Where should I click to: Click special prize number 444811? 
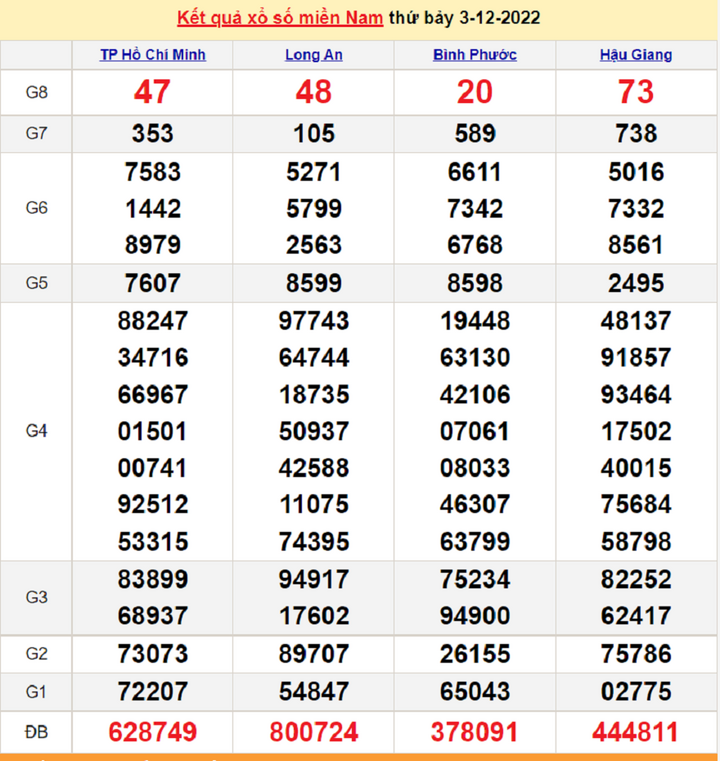[x=635, y=732]
